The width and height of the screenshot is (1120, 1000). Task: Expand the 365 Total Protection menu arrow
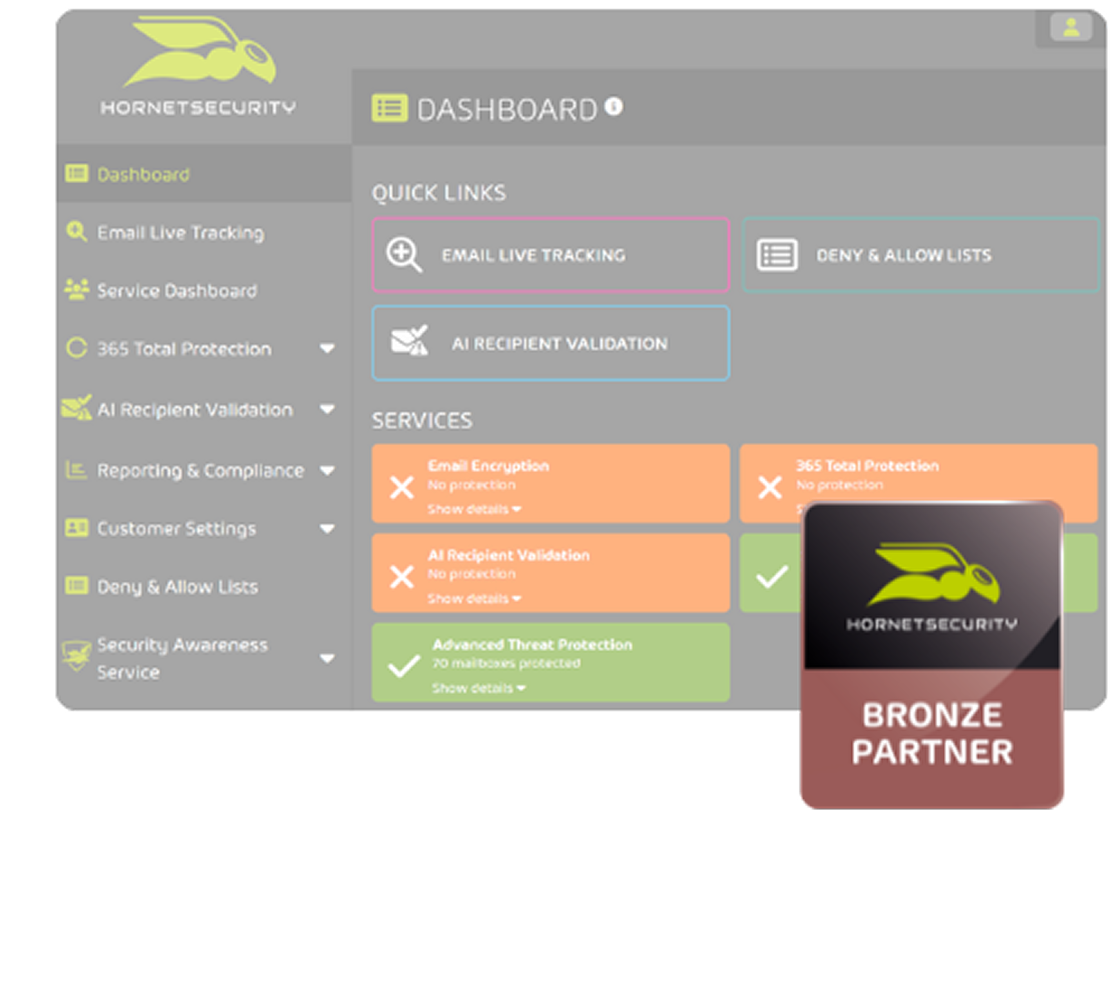tap(327, 349)
